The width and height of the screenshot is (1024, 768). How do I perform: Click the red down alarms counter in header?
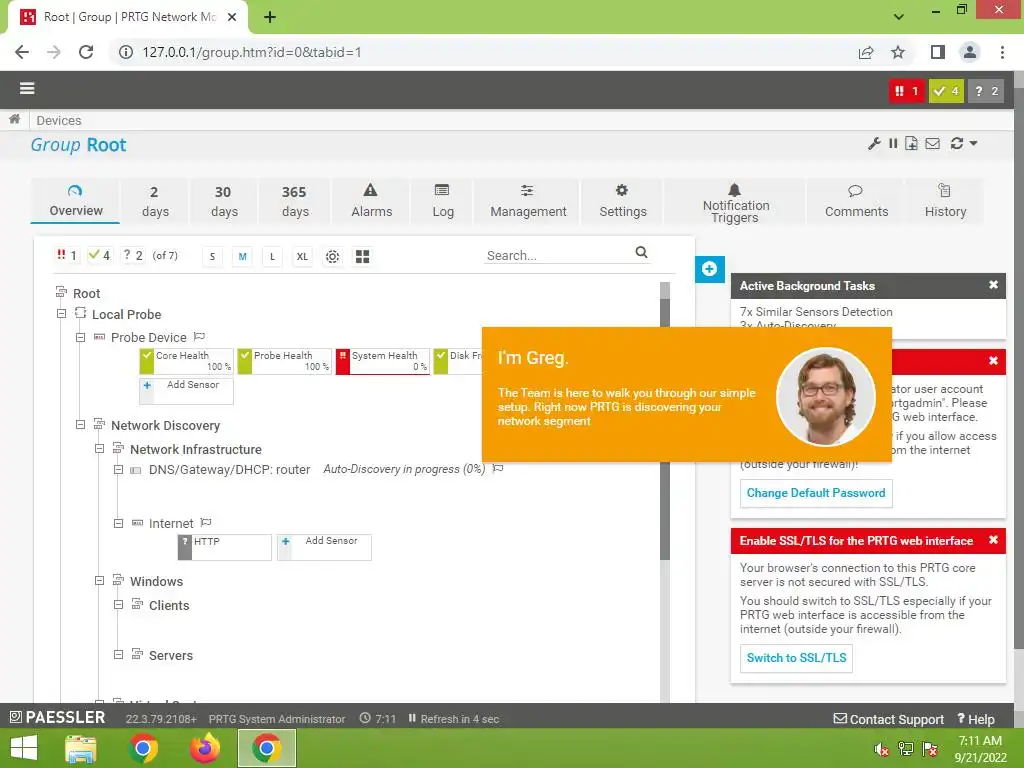[x=907, y=91]
